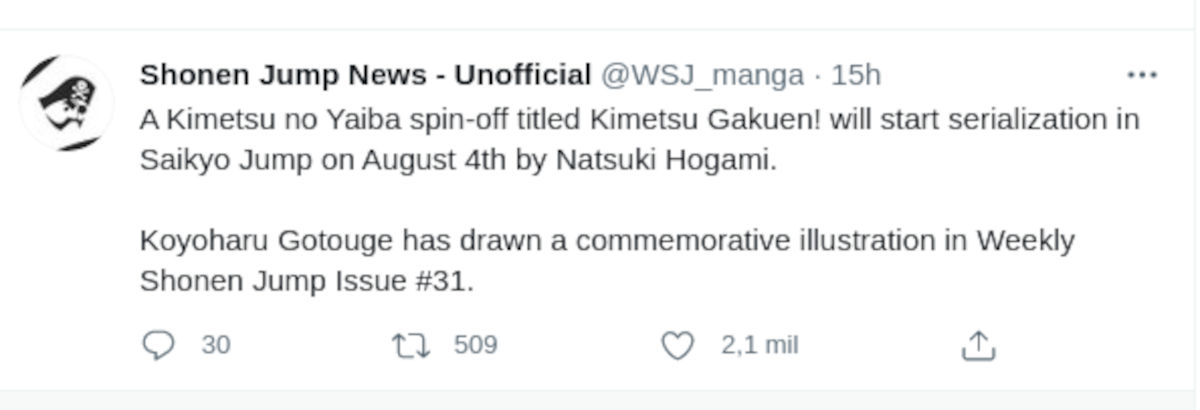Open the three-dot more options menu
The height and width of the screenshot is (410, 1200).
(1141, 75)
